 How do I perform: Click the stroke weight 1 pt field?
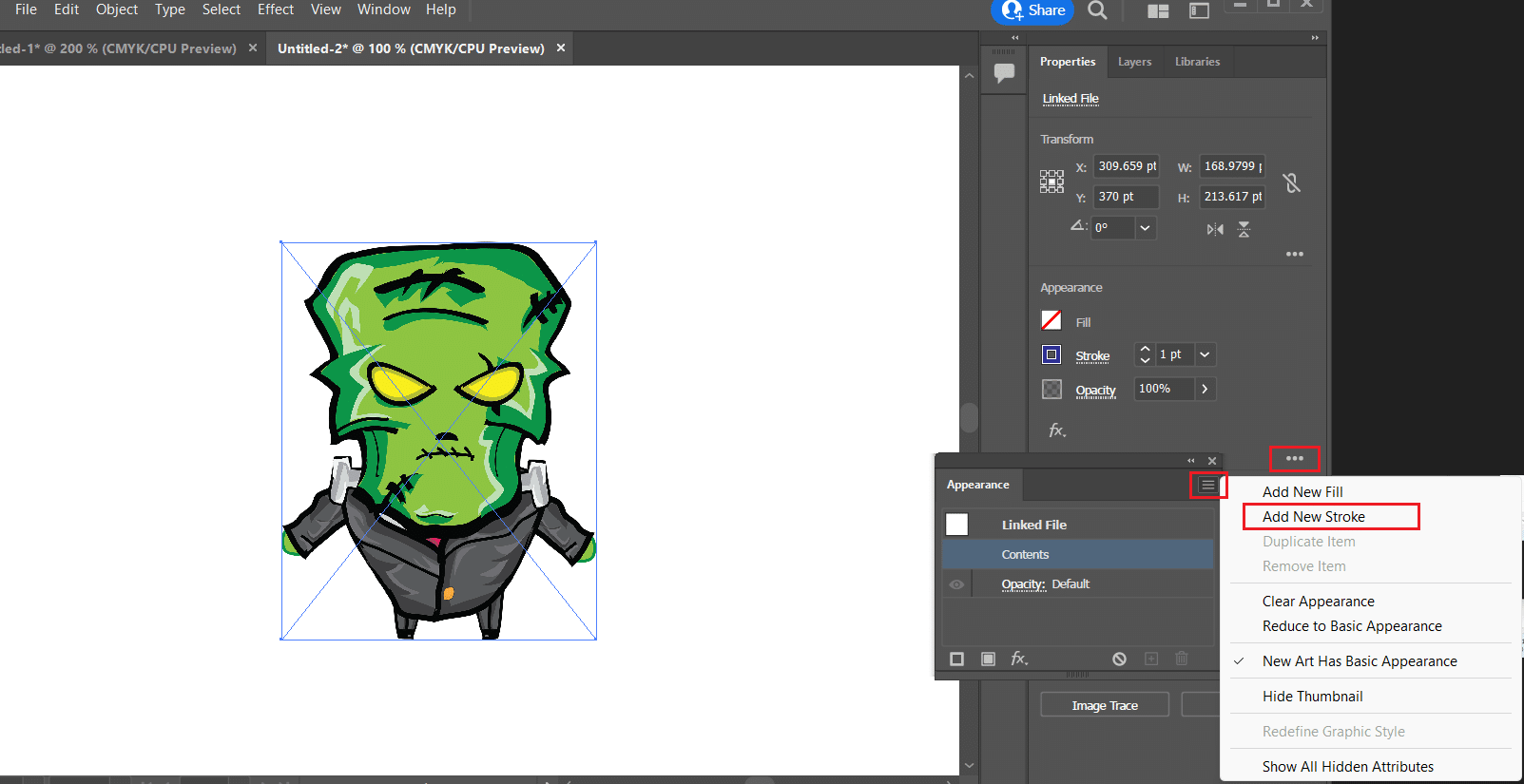pyautogui.click(x=1174, y=354)
